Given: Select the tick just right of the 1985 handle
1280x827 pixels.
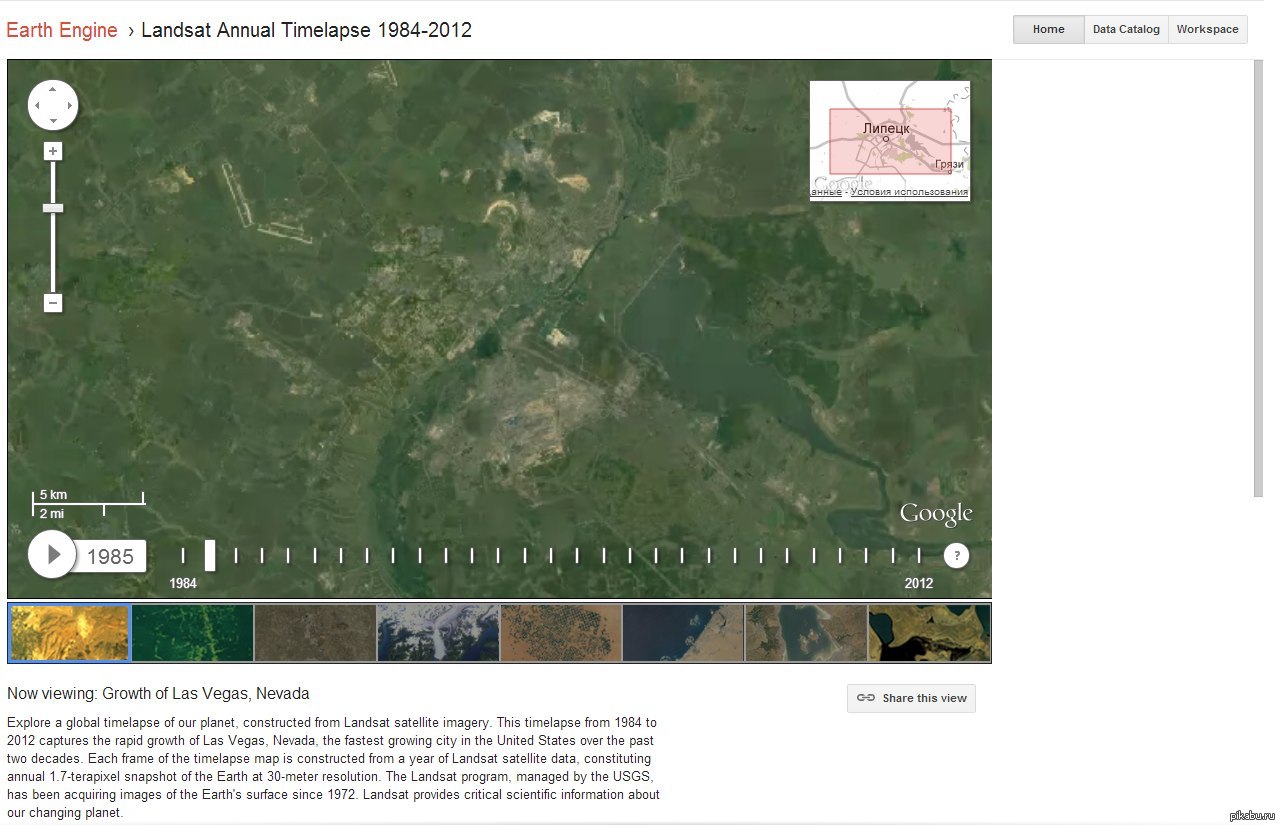Looking at the screenshot, I should (x=236, y=555).
